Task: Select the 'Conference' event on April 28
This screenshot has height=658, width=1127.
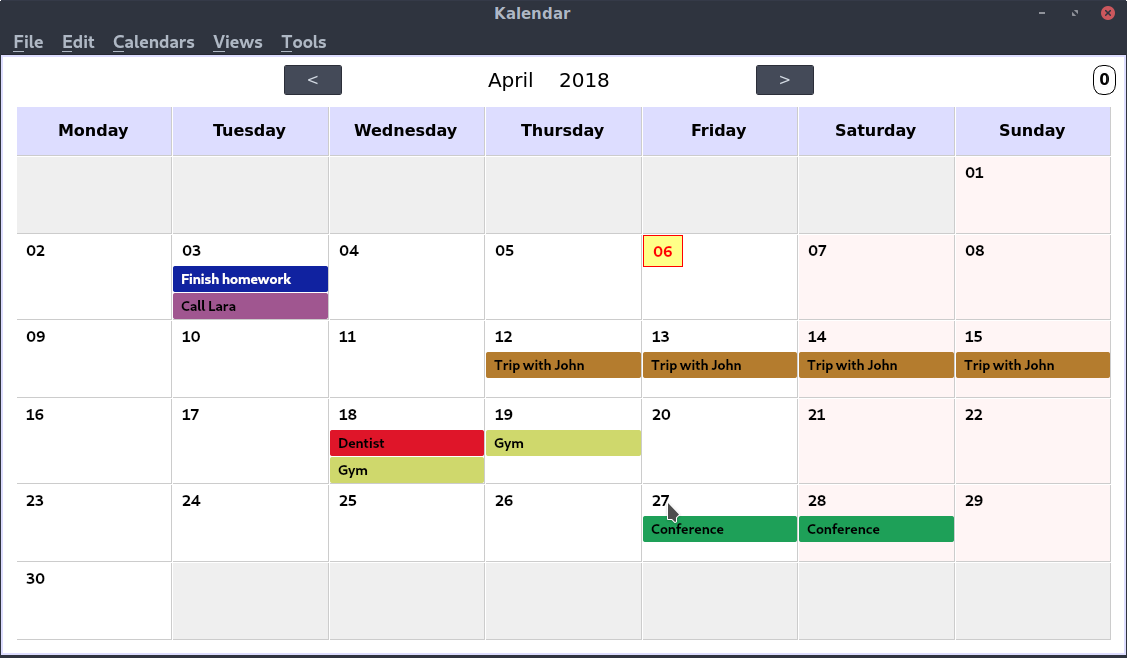Action: pos(876,529)
